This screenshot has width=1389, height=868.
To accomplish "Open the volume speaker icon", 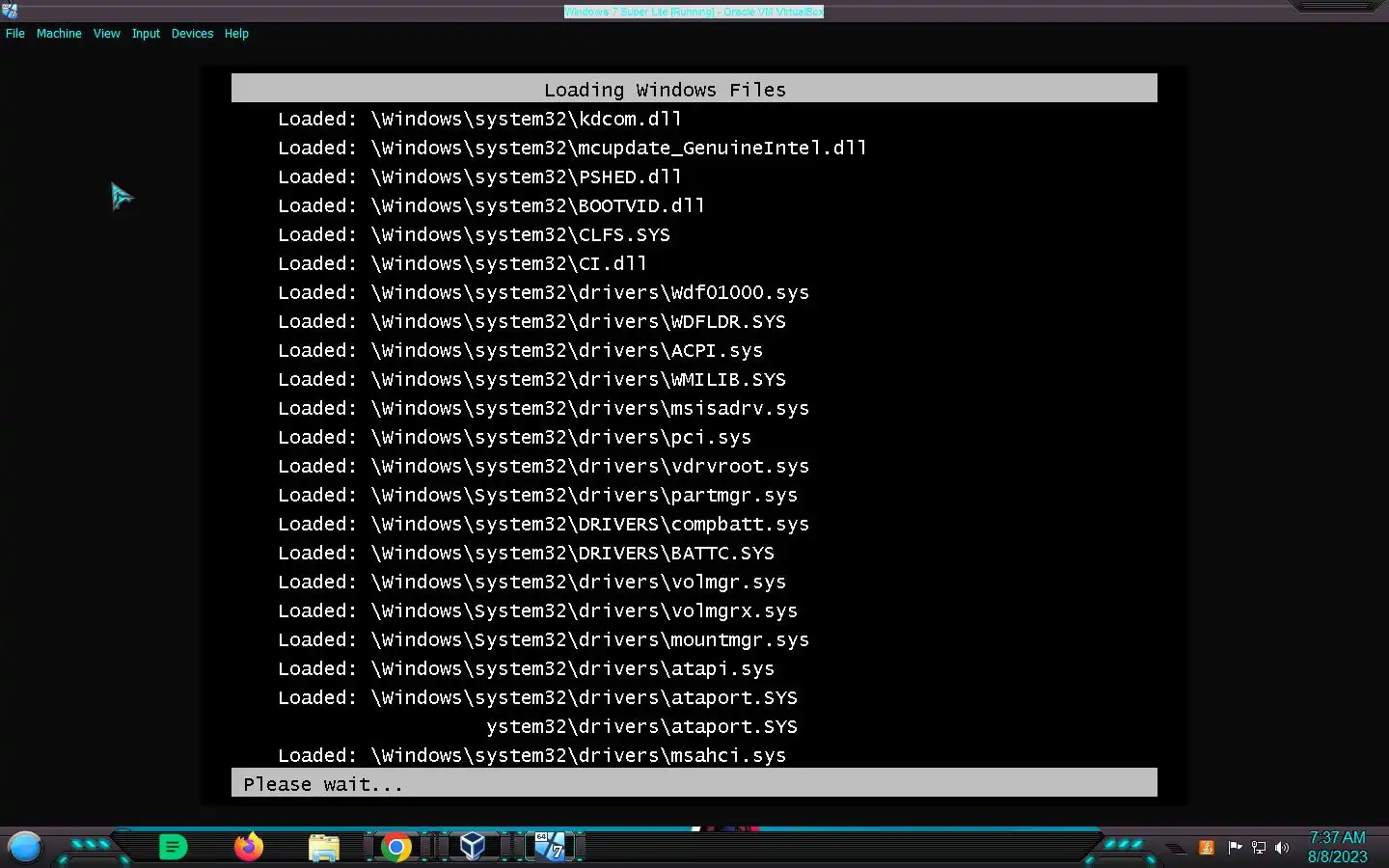I will pyautogui.click(x=1282, y=848).
